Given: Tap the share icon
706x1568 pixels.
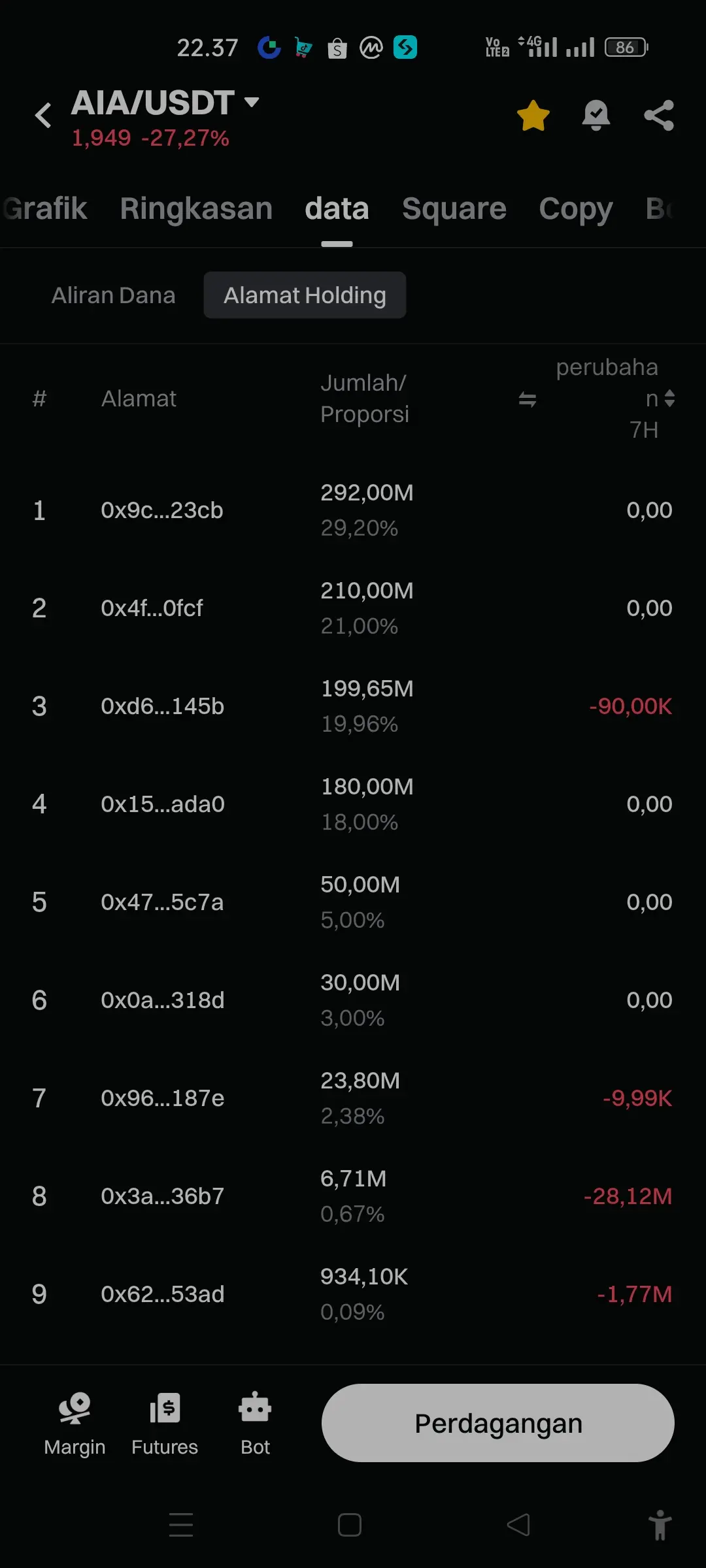Looking at the screenshot, I should pos(659,116).
